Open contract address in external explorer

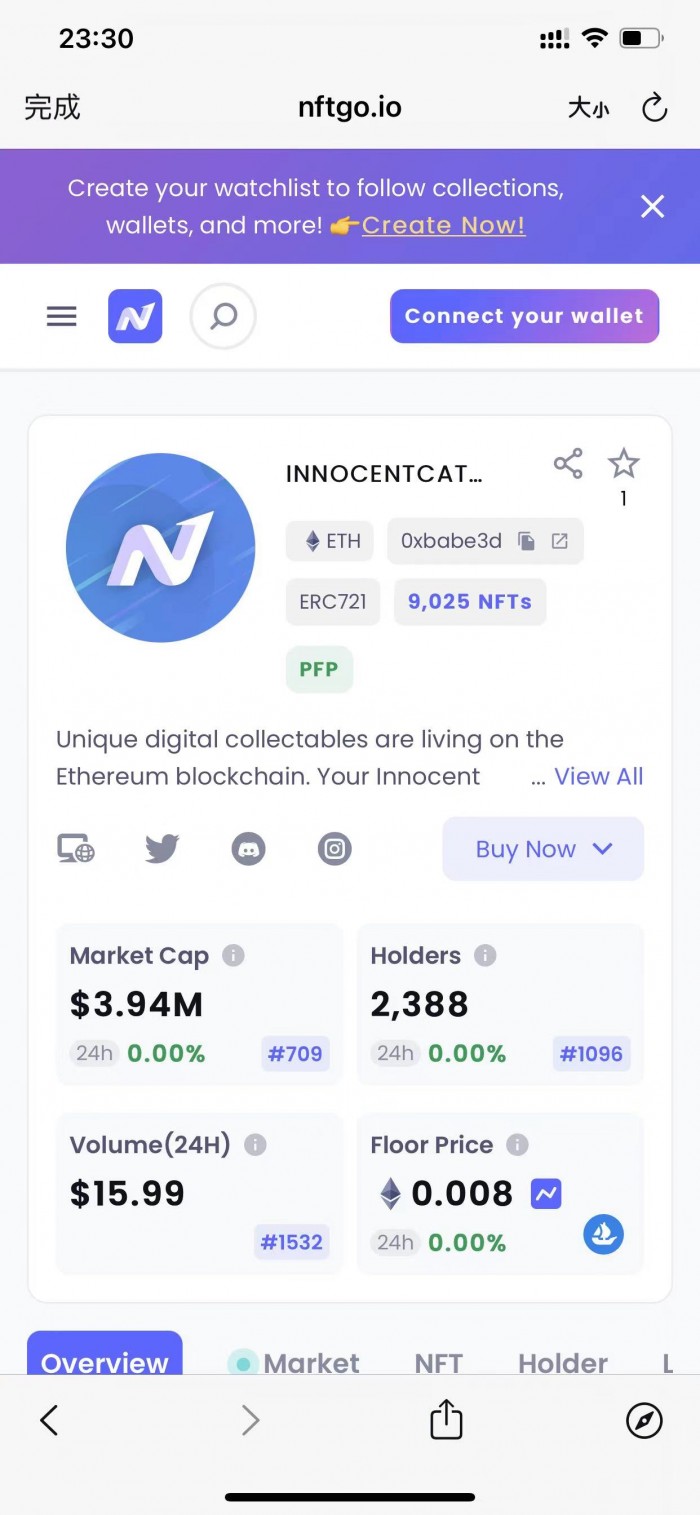click(560, 541)
